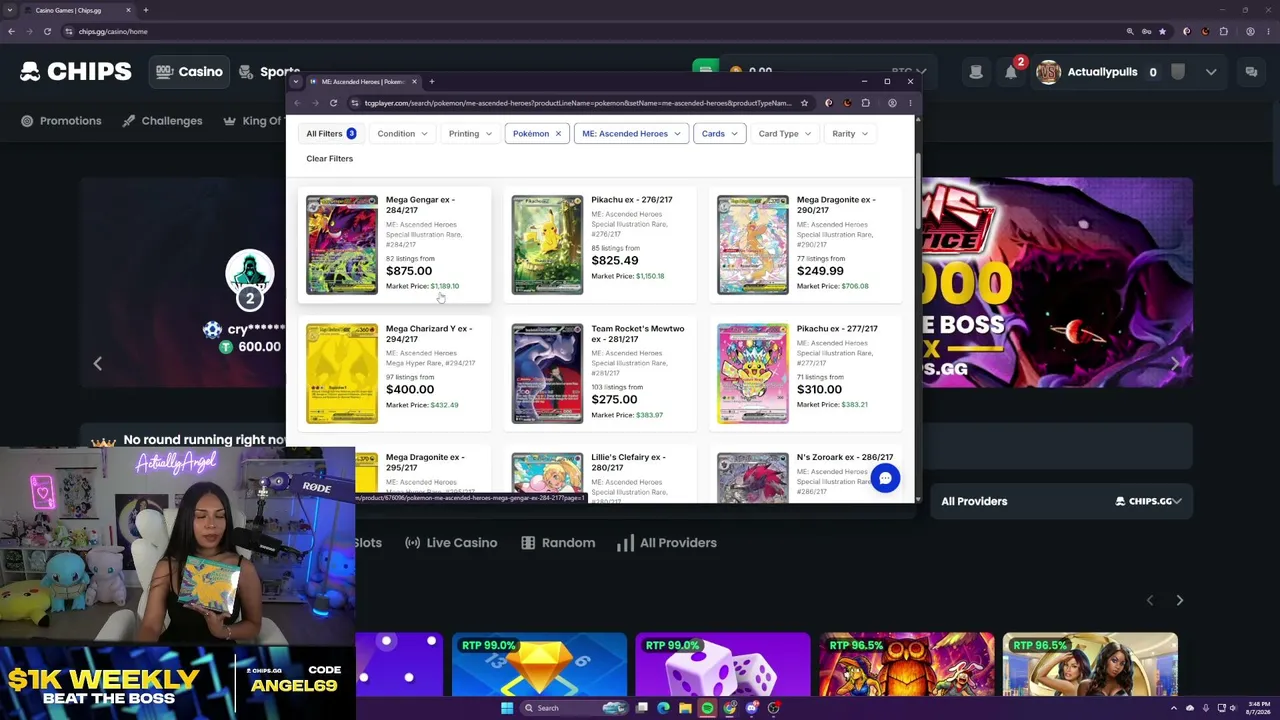Screen dimensions: 1280x720
Task: Open the tab search dropdown in tcgplayer window
Action: [x=295, y=82]
